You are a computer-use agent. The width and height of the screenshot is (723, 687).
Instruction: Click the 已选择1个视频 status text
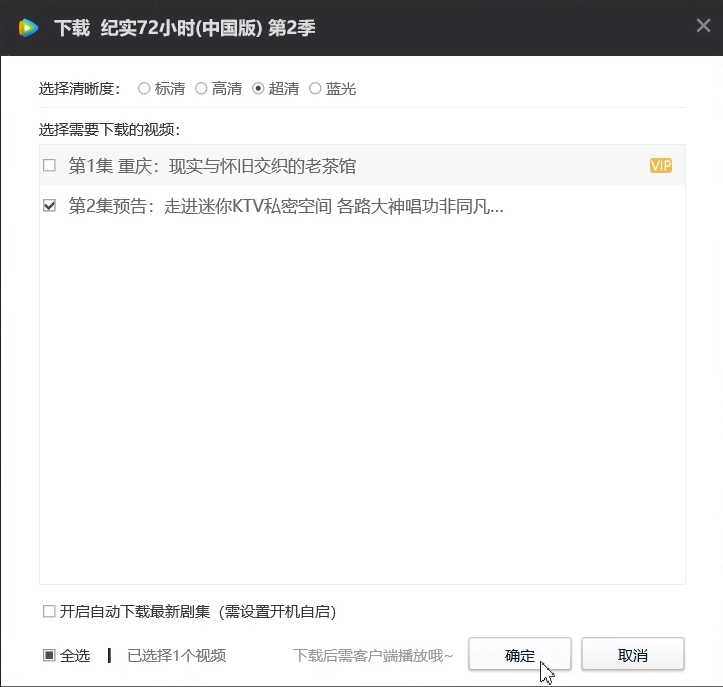(x=176, y=656)
